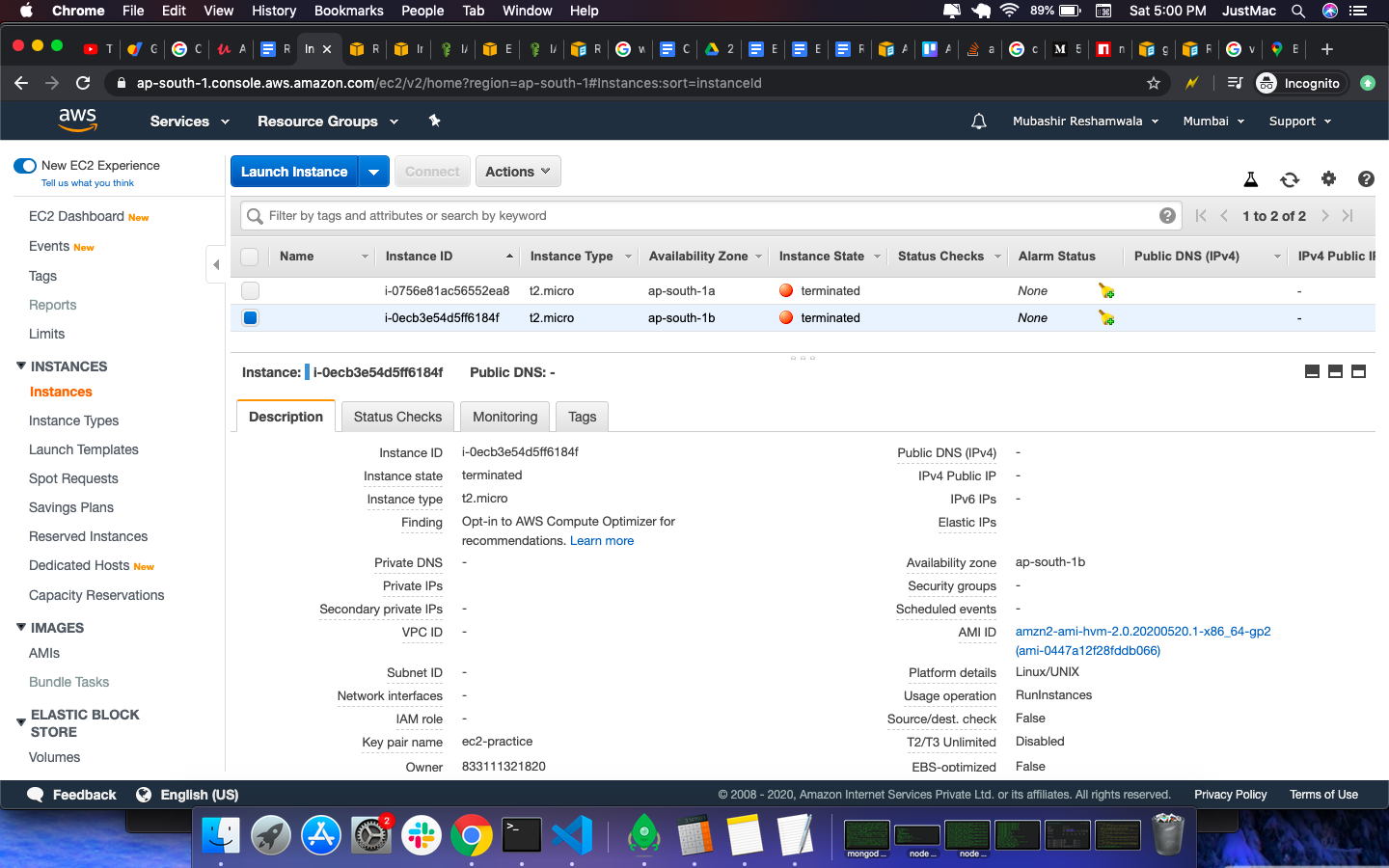The height and width of the screenshot is (868, 1389).
Task: Collapse ELASTIC BLOCK STORE section
Action: click(x=21, y=722)
